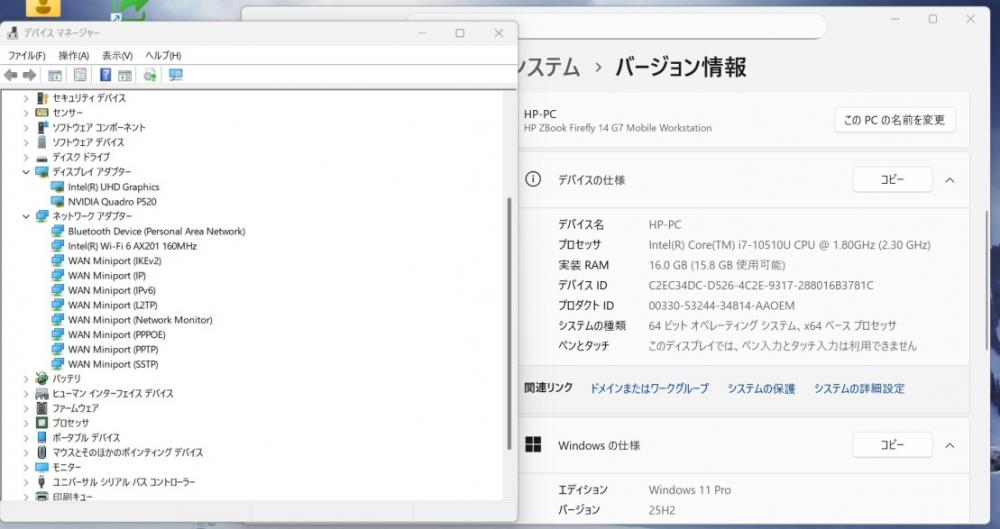The width and height of the screenshot is (1000, 529).
Task: Open the Properties toolbar icon
Action: [x=80, y=75]
